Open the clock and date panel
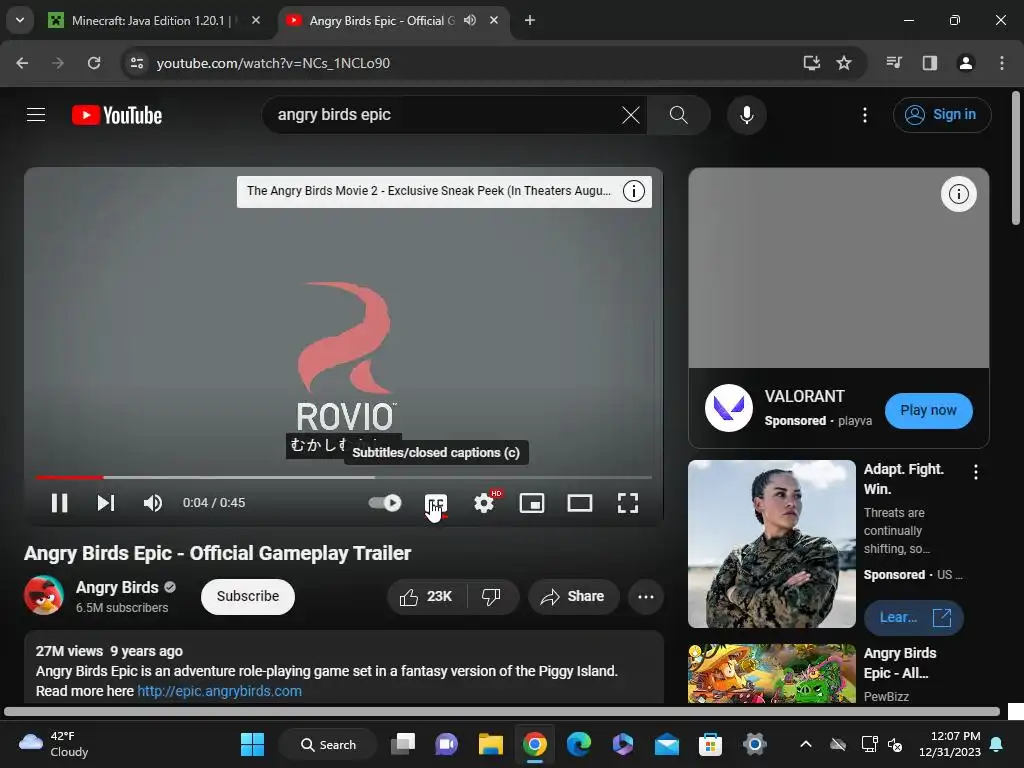1024x768 pixels. tap(950, 744)
